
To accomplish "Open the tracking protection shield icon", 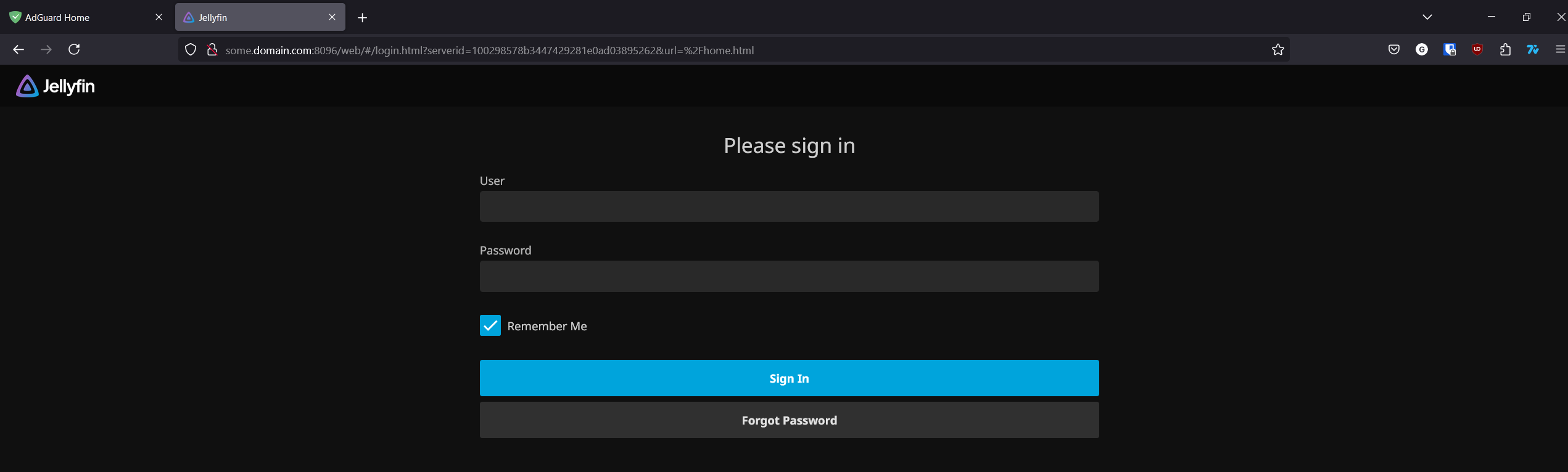I will [191, 50].
